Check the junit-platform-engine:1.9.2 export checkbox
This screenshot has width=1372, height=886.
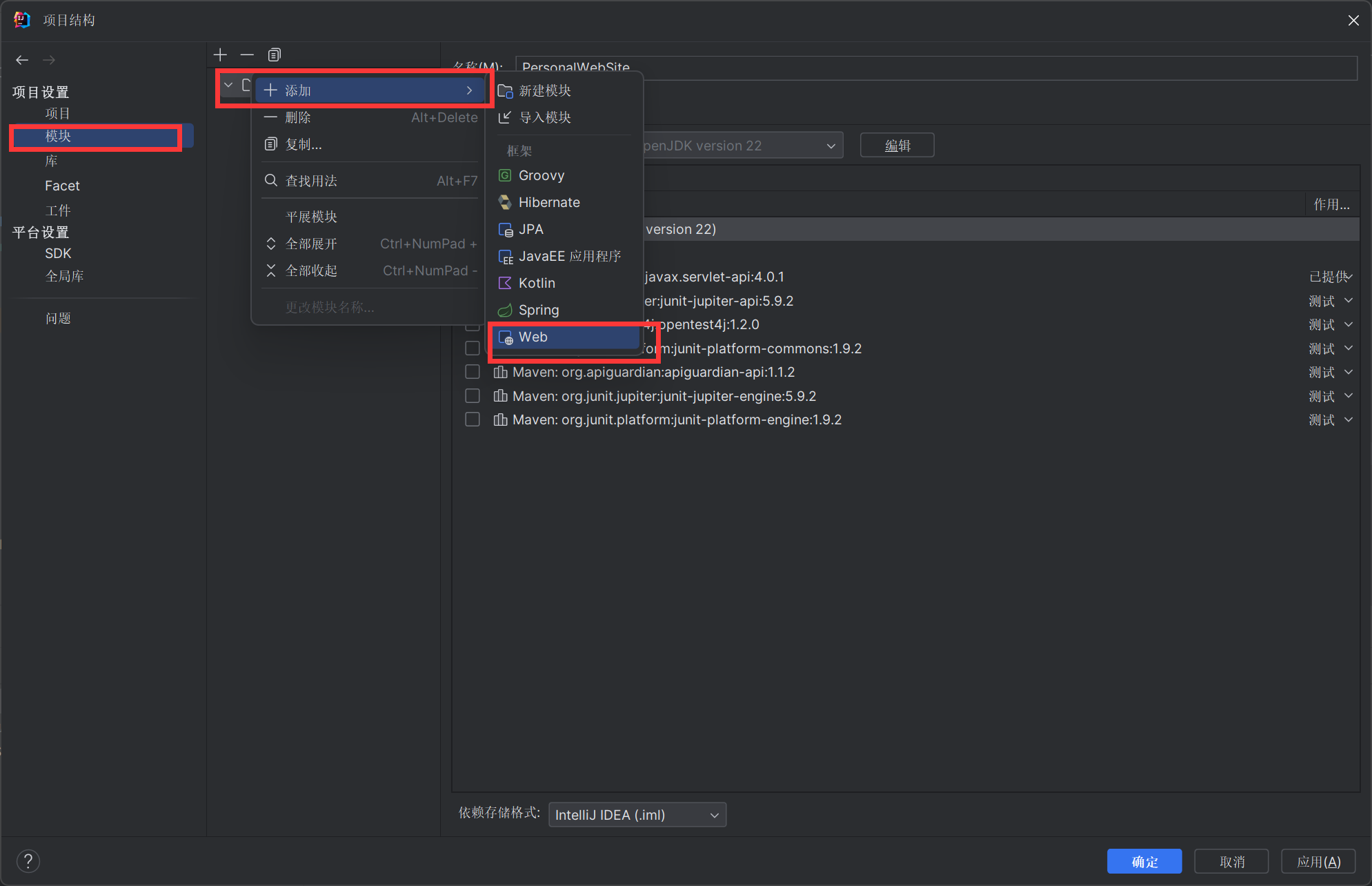[473, 420]
